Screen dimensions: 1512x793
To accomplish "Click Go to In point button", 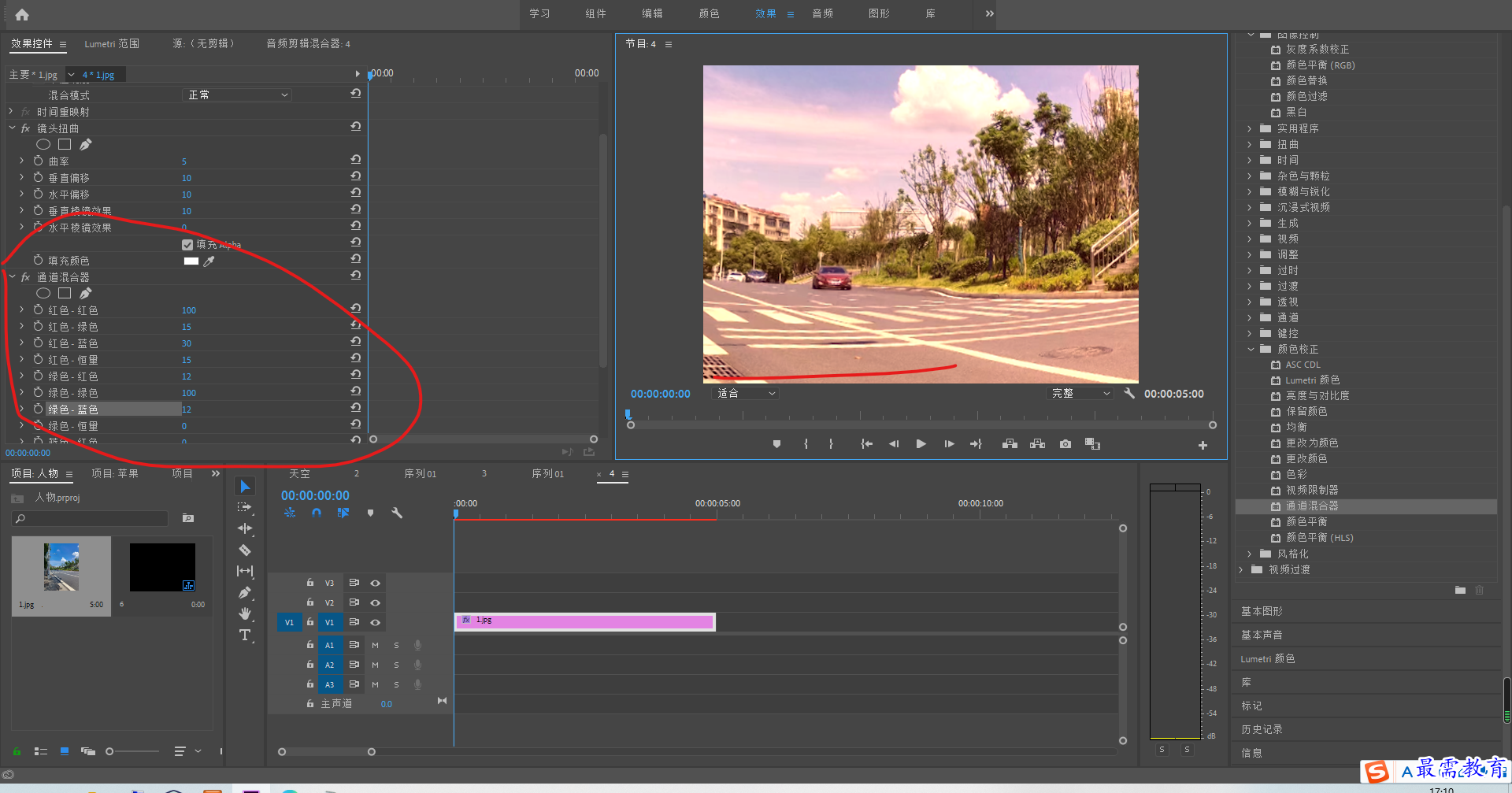I will click(866, 444).
